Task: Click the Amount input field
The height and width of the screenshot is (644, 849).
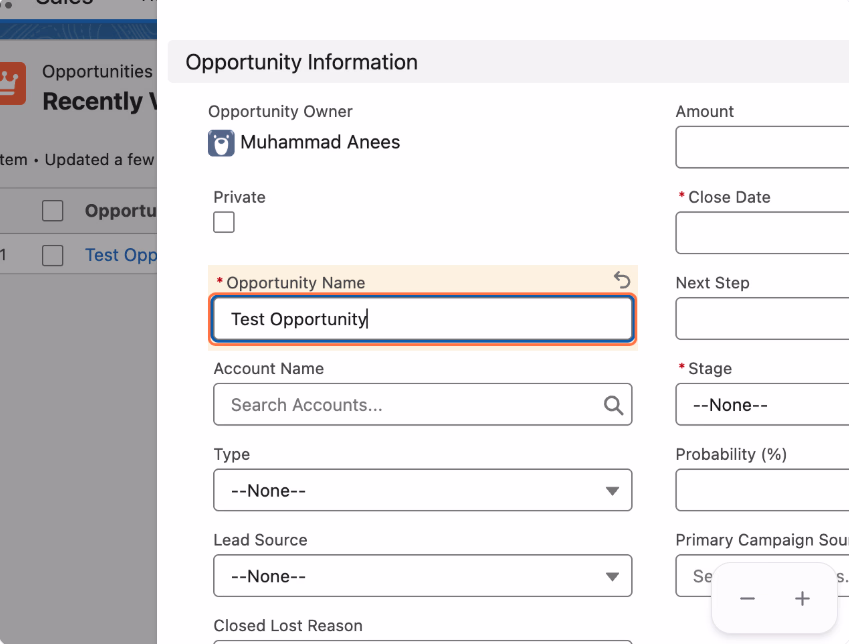Action: [x=762, y=147]
